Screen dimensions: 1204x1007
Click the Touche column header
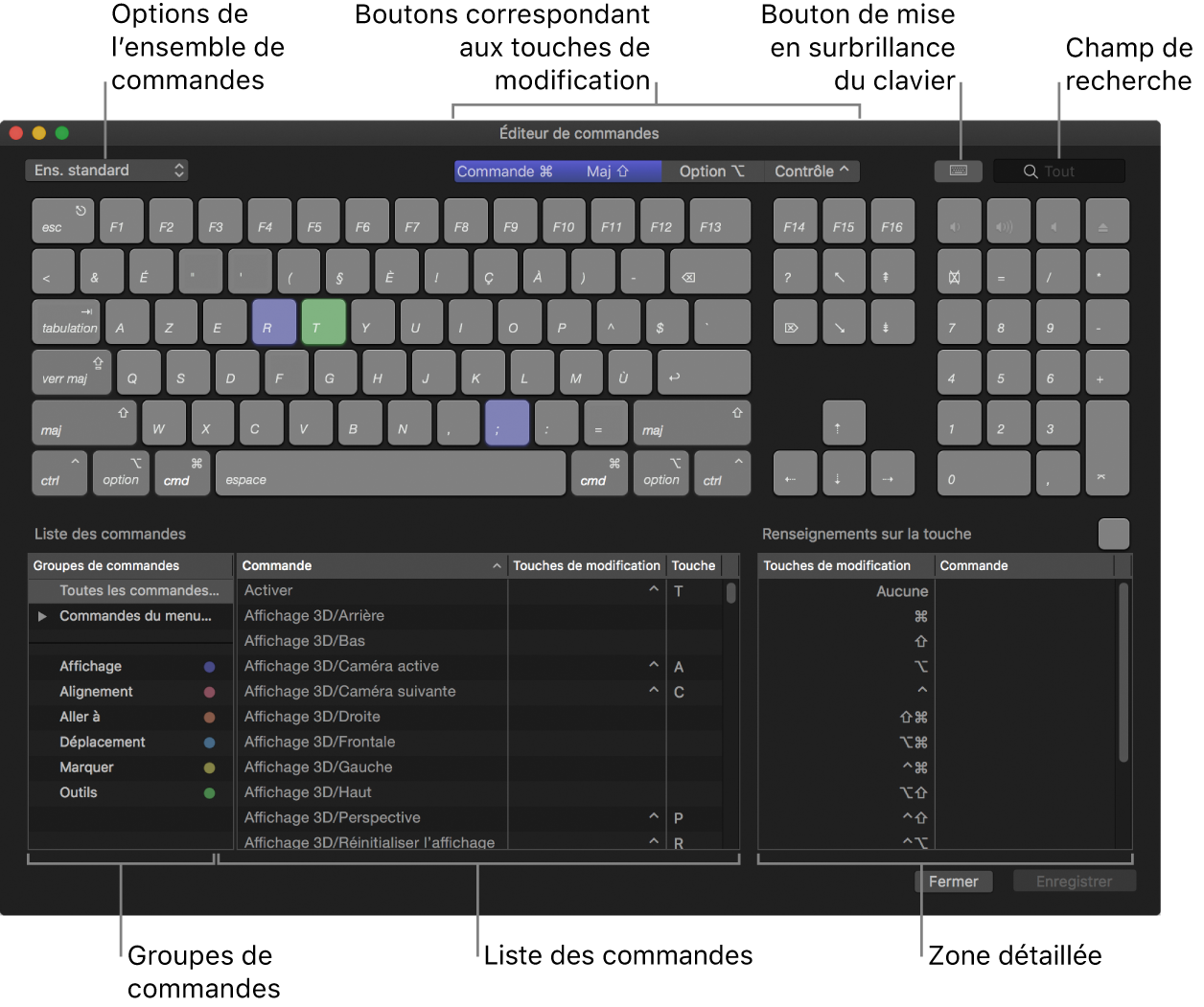tap(694, 565)
